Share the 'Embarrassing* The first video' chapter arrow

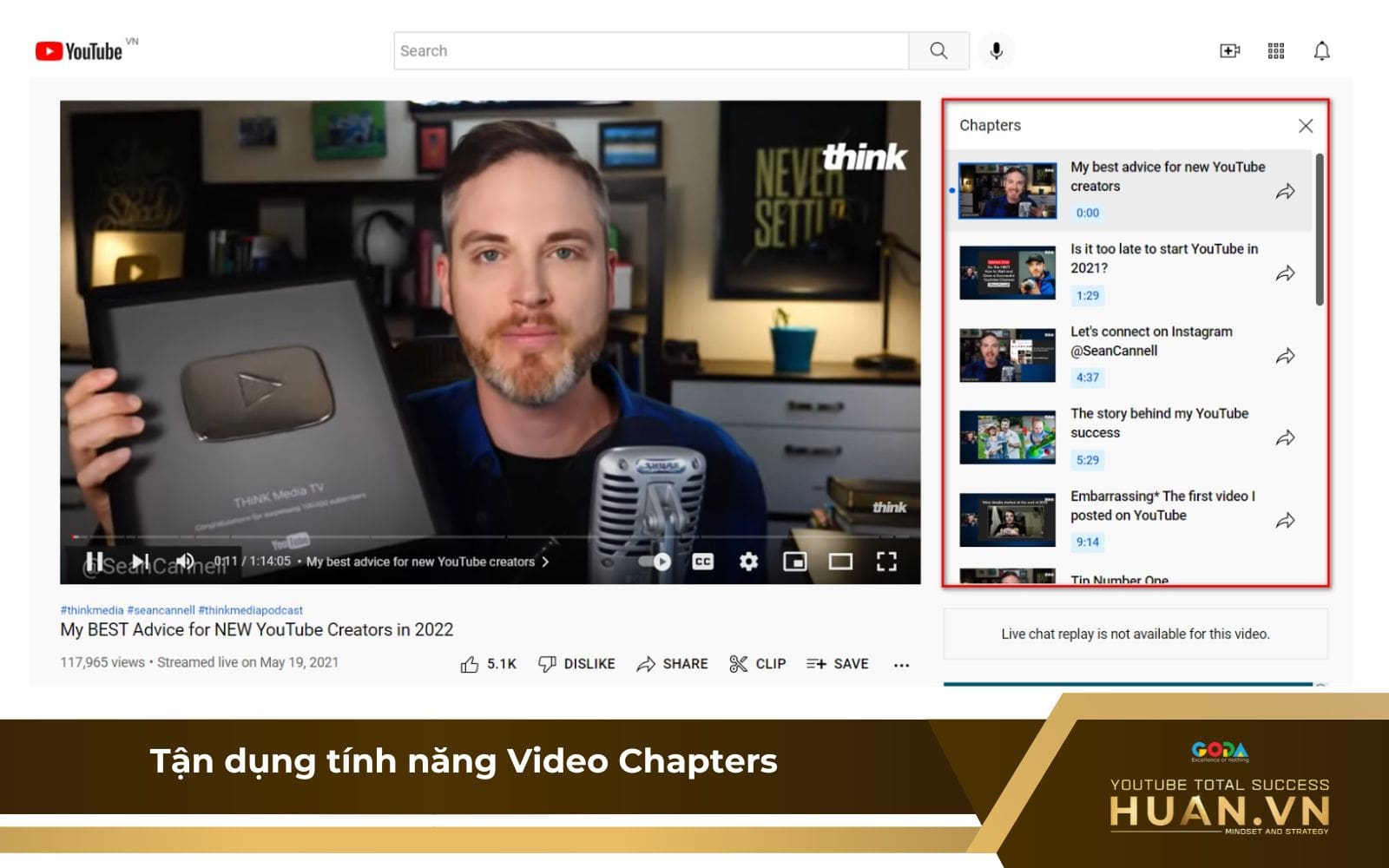point(1286,521)
